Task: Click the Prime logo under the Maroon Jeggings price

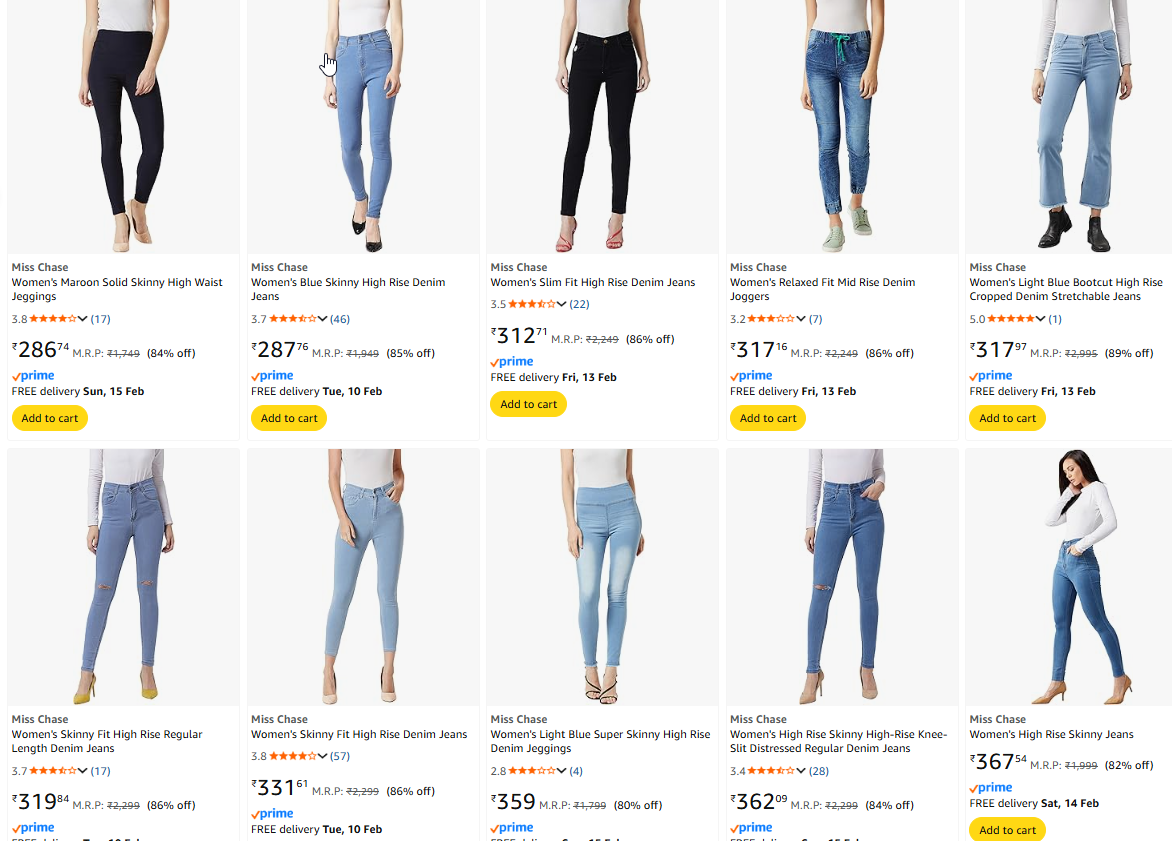Action: pyautogui.click(x=33, y=376)
